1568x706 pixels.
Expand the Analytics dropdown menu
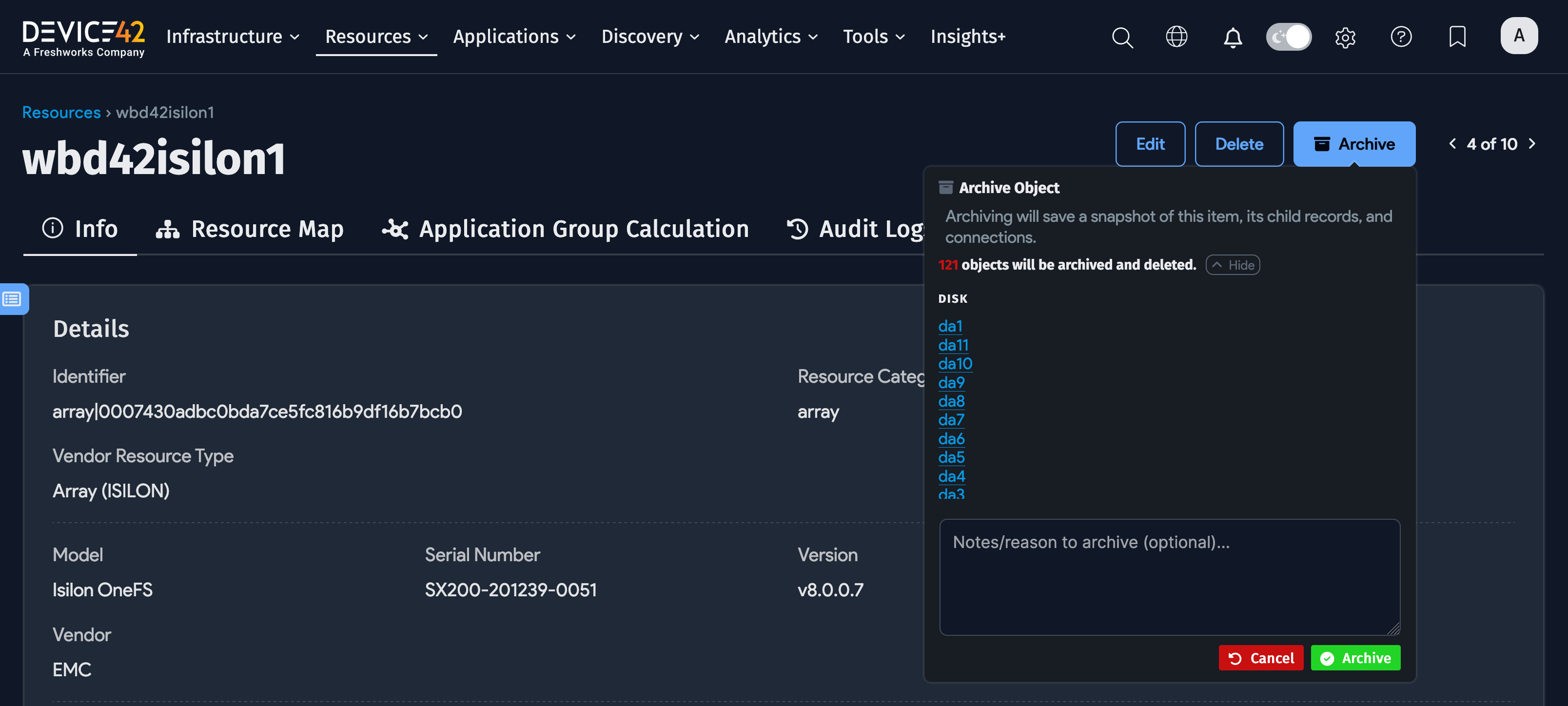coord(771,37)
